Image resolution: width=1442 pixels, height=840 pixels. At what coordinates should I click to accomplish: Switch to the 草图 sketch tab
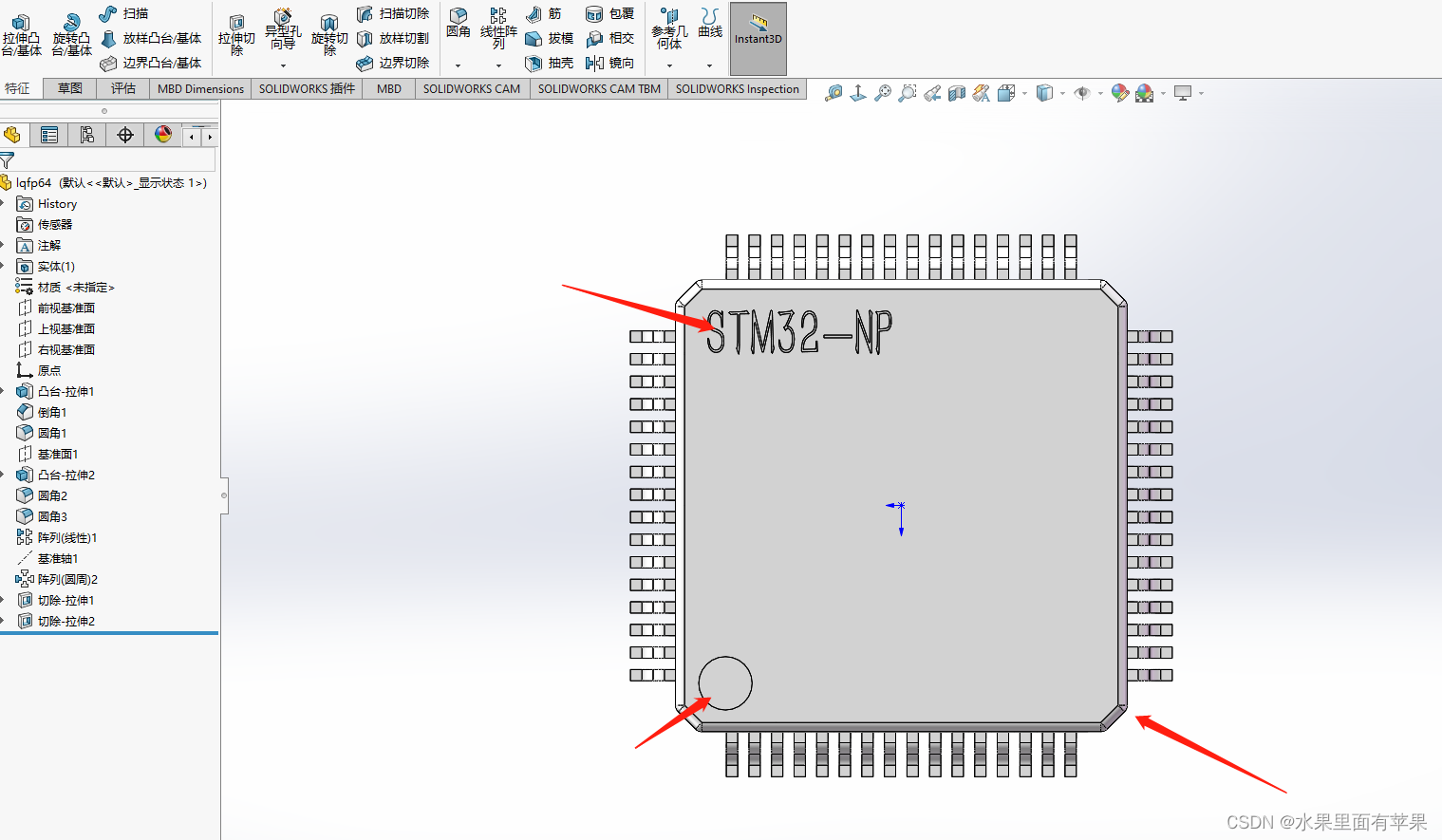tap(70, 88)
